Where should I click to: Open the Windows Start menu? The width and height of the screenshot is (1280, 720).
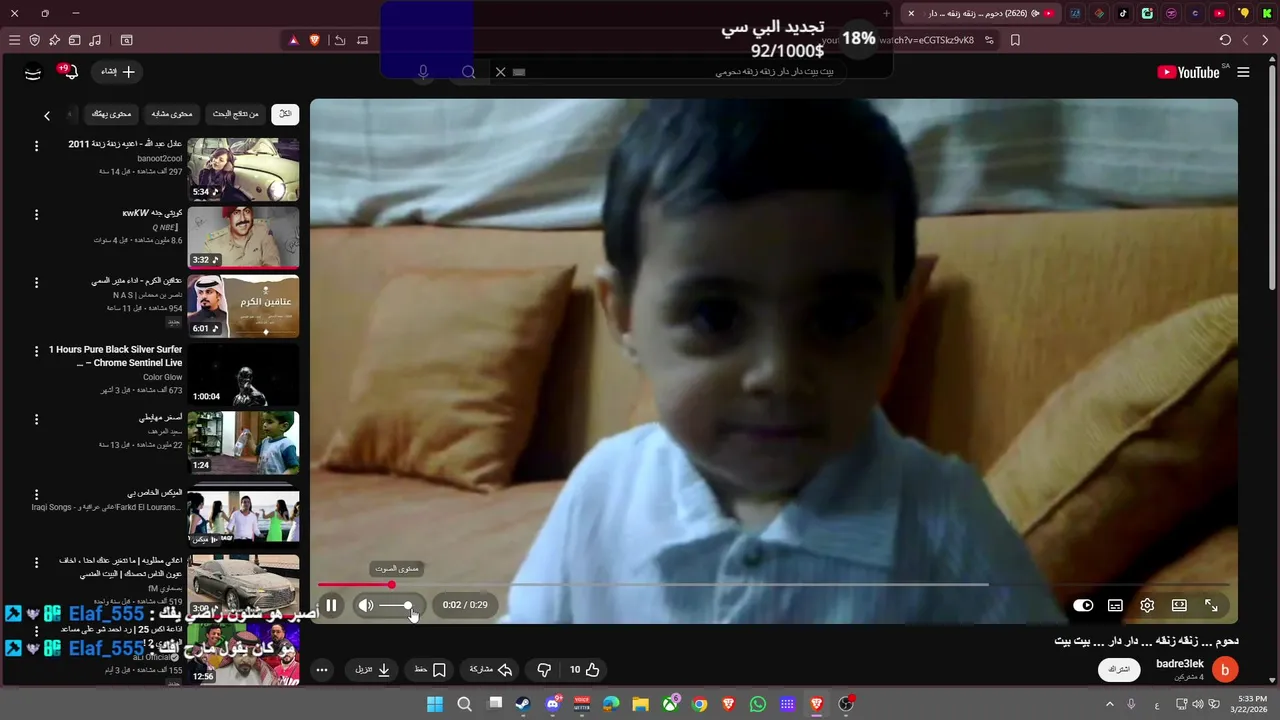[x=435, y=704]
